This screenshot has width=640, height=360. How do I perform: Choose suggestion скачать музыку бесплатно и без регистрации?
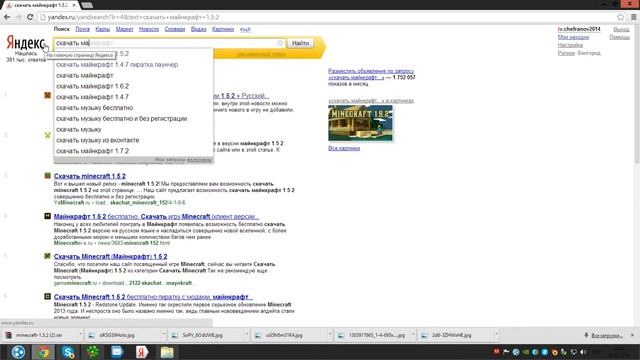(x=133, y=118)
